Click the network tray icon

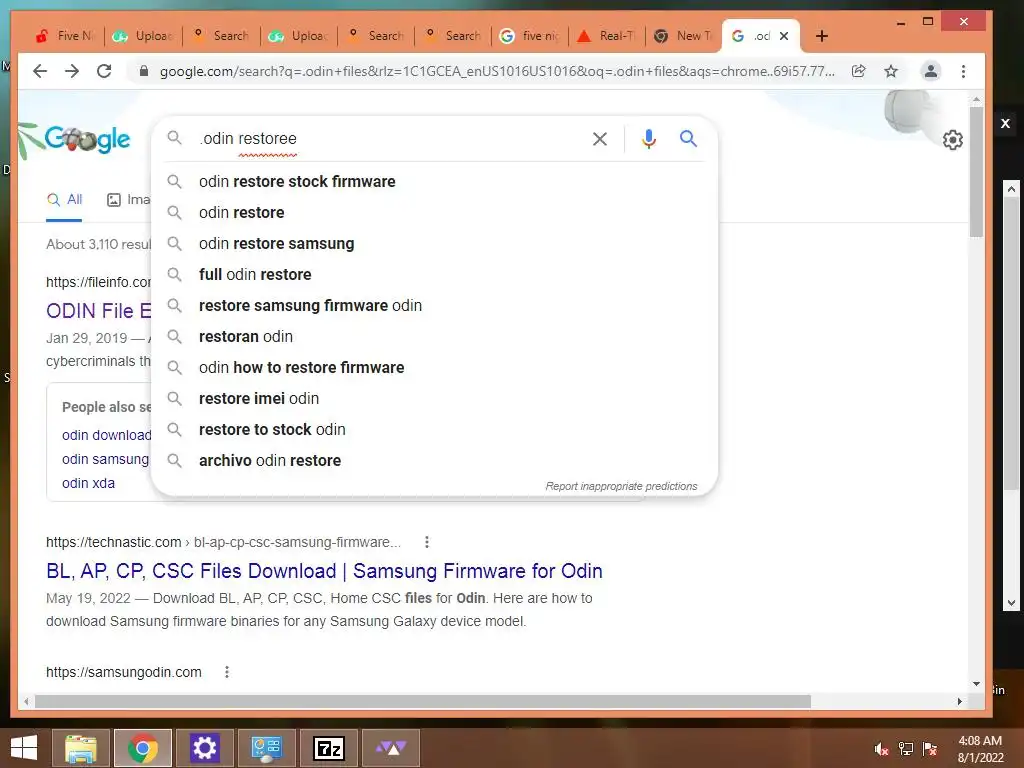tap(906, 749)
